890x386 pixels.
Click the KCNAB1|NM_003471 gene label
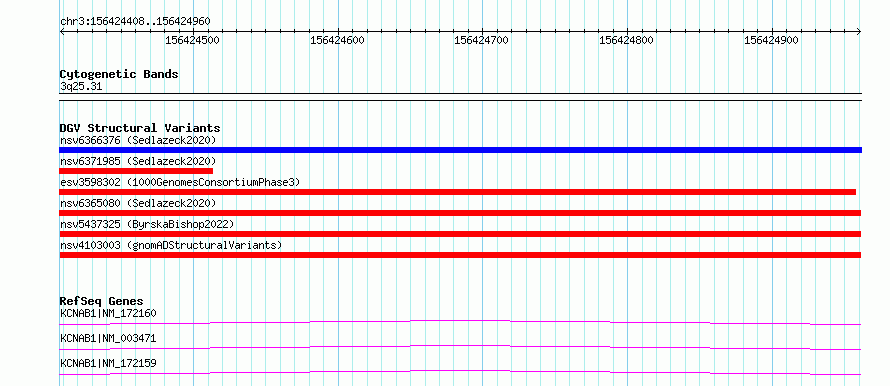coord(108,338)
